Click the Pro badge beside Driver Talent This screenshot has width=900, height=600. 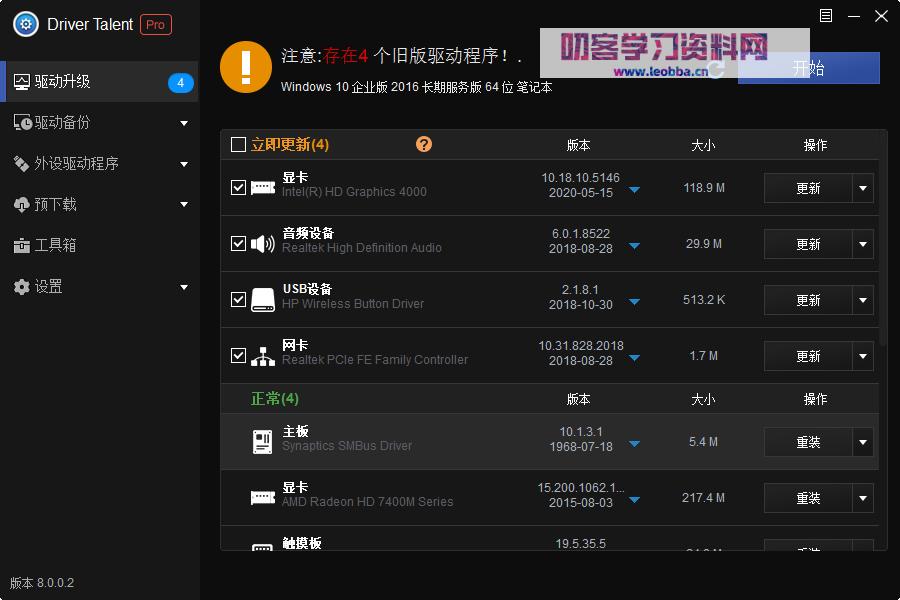point(156,25)
